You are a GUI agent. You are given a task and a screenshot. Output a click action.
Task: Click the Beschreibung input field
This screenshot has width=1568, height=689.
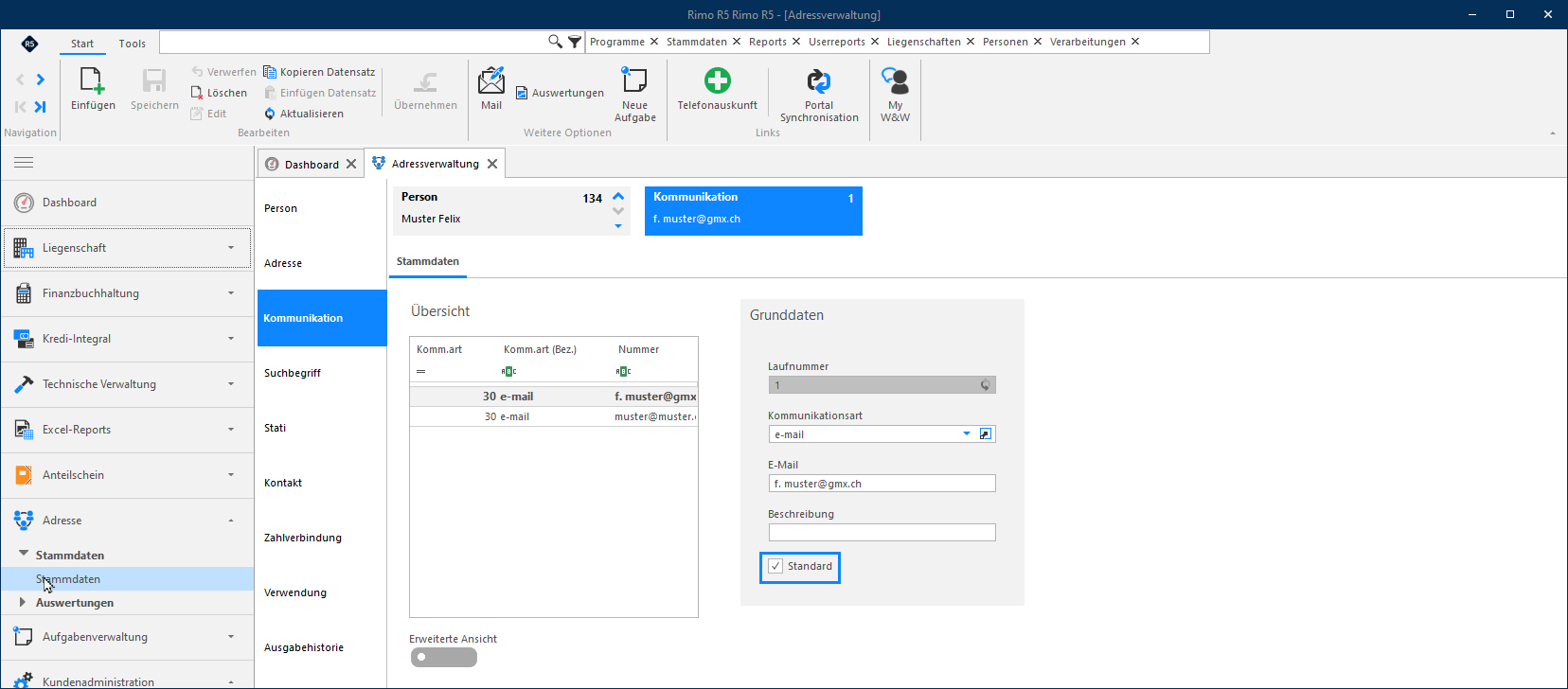[x=882, y=533]
